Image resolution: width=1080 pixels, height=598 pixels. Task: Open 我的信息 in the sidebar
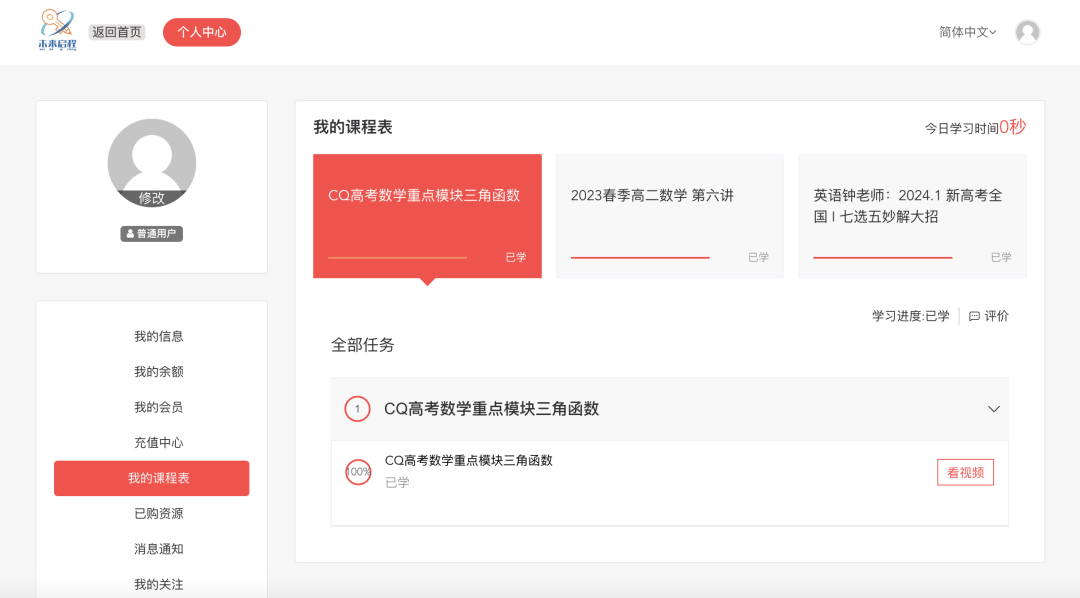[x=158, y=336]
